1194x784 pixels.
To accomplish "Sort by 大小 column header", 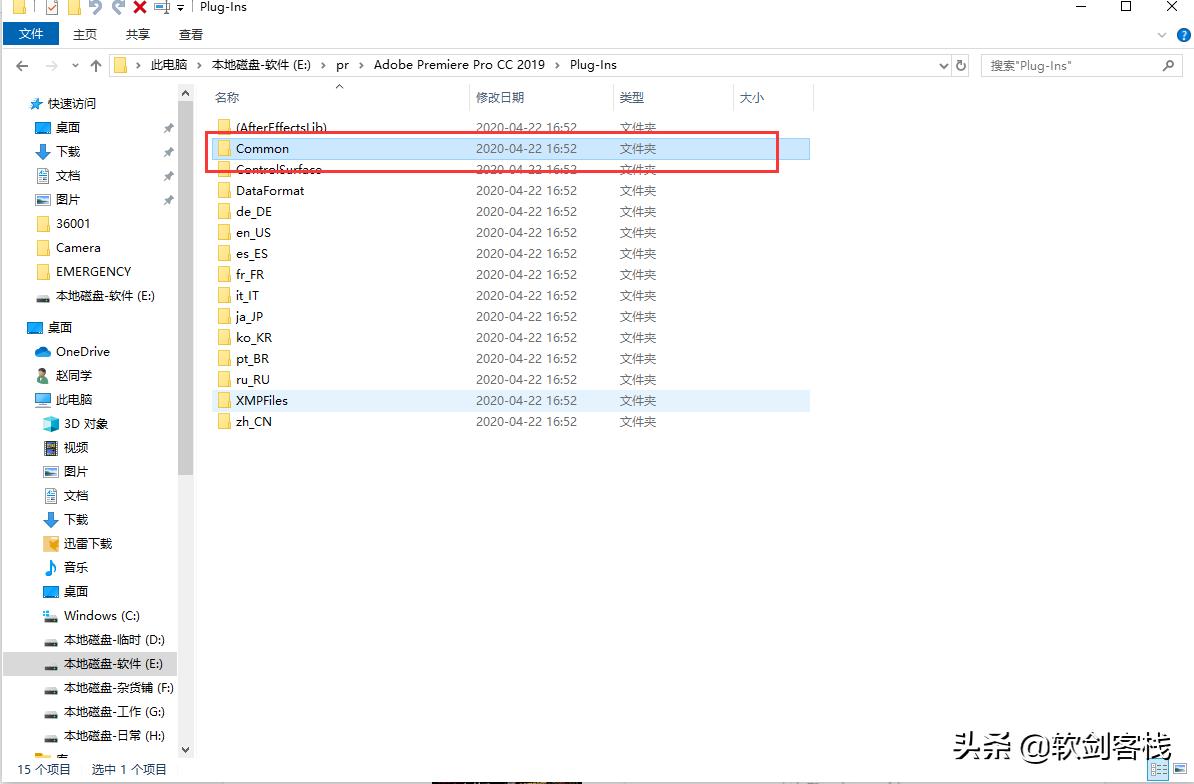I will [x=752, y=97].
